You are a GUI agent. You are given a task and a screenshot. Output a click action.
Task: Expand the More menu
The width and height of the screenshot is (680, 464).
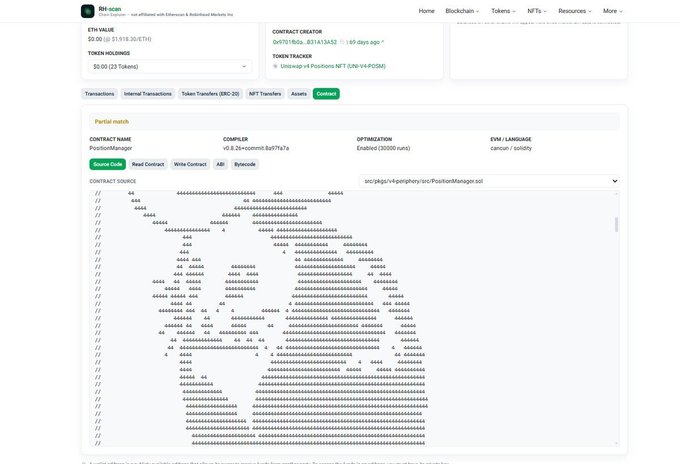coord(612,11)
